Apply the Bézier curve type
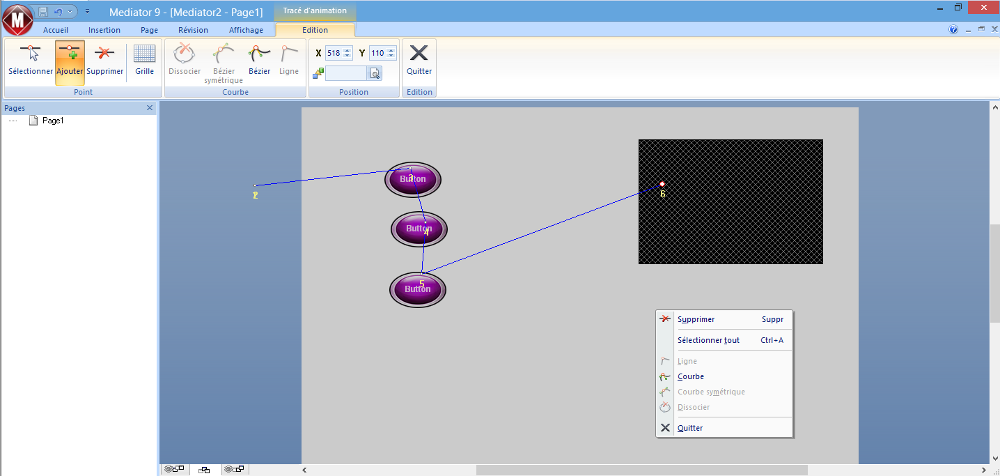1000x476 pixels. point(259,60)
